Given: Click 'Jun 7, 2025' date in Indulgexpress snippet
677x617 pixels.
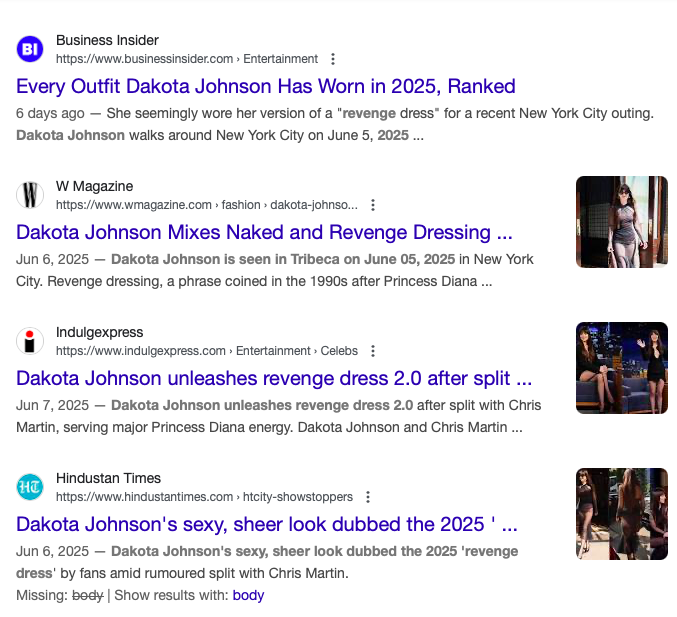Looking at the screenshot, I should point(52,405).
